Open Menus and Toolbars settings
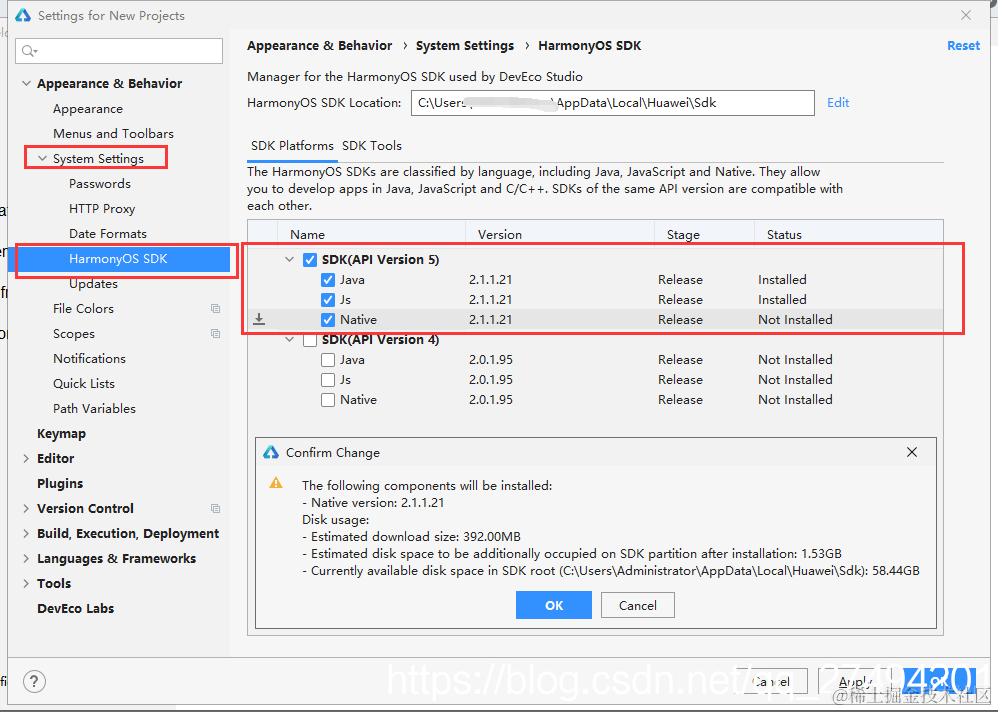Screen dimensions: 998x712 click(x=113, y=134)
